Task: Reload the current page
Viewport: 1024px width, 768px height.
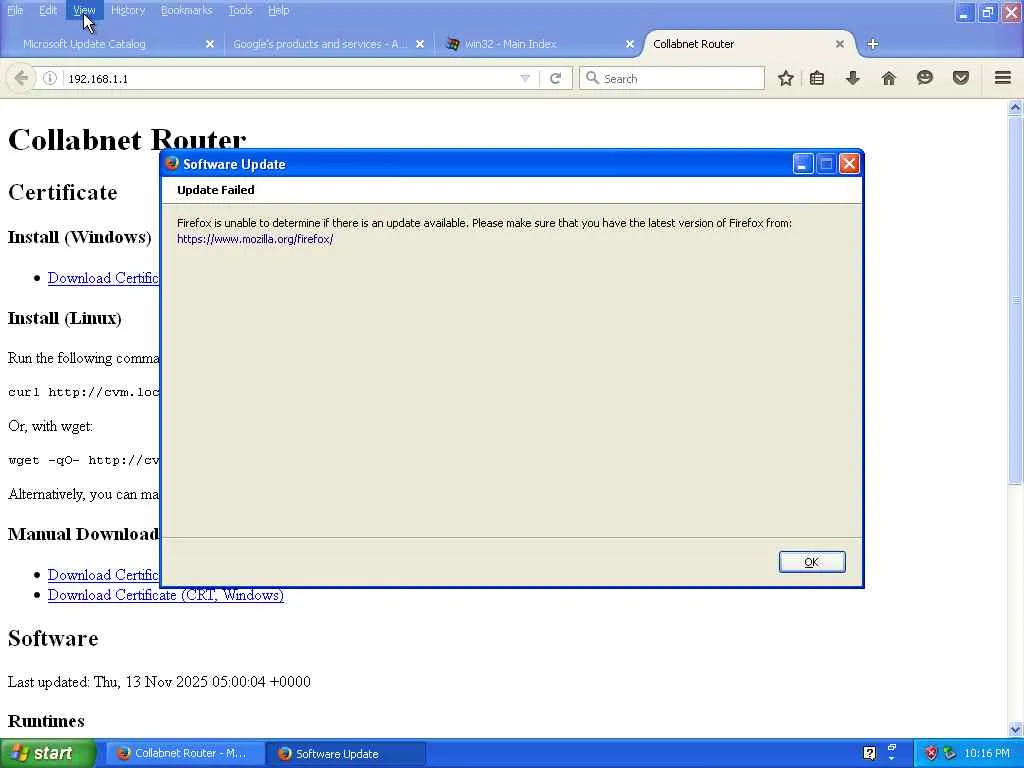Action: 556,78
